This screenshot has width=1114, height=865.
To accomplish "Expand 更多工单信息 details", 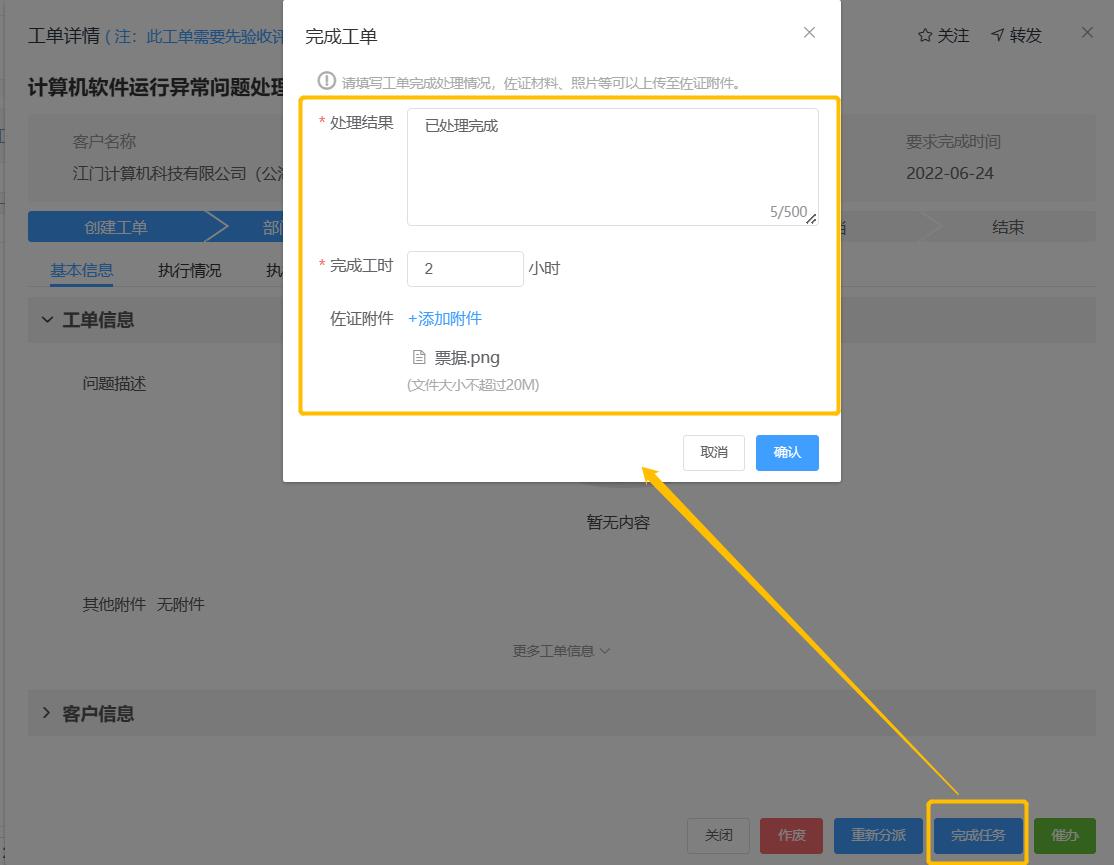I will [x=561, y=651].
